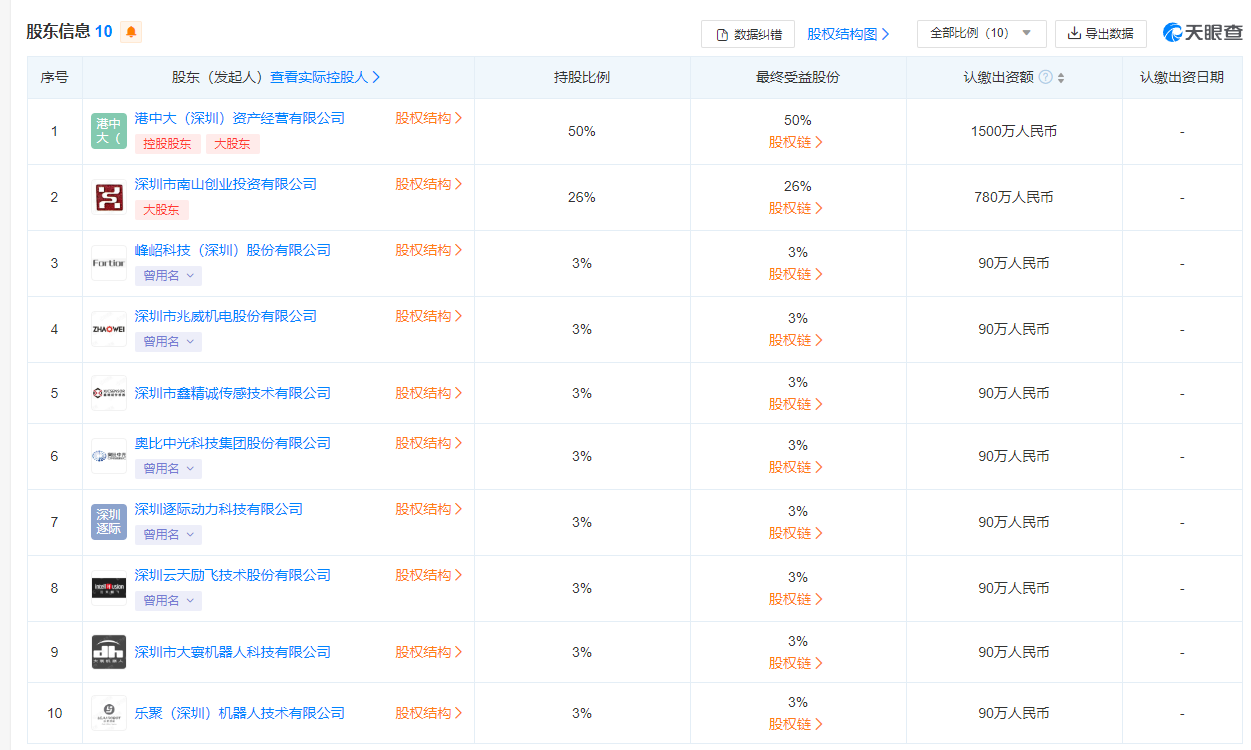The width and height of the screenshot is (1251, 750).
Task: Click 乐聚 Leju Robot logo
Action: click(x=109, y=713)
